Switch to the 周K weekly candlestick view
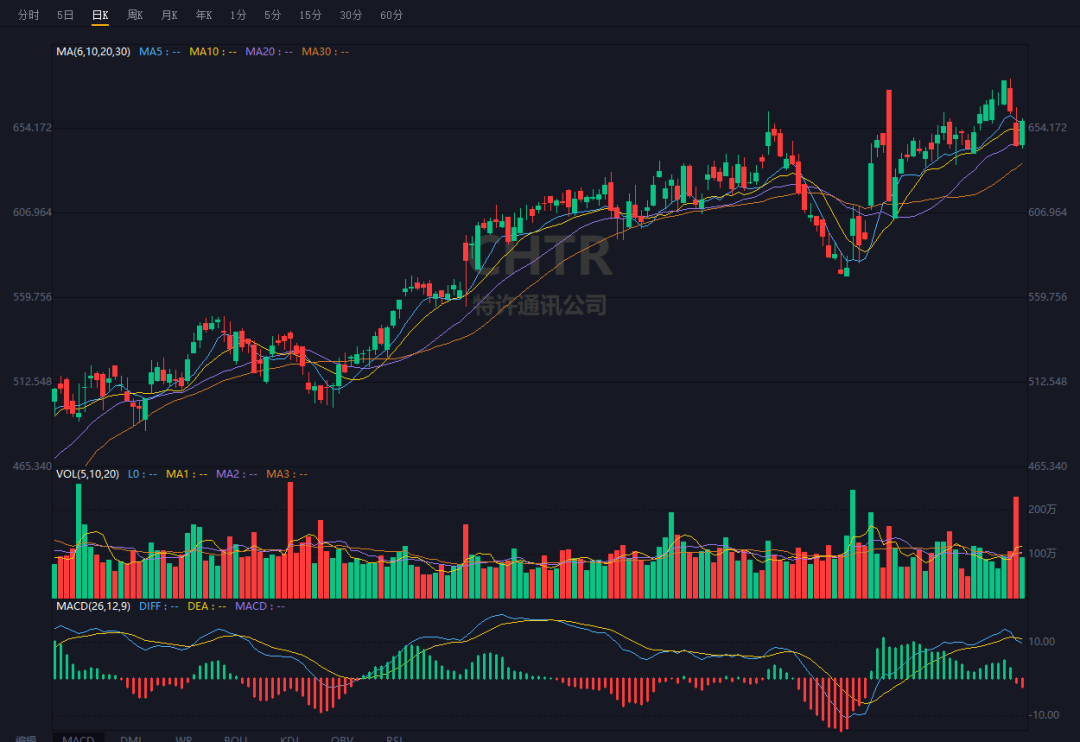Screen dimensions: 1080x742 pos(135,15)
